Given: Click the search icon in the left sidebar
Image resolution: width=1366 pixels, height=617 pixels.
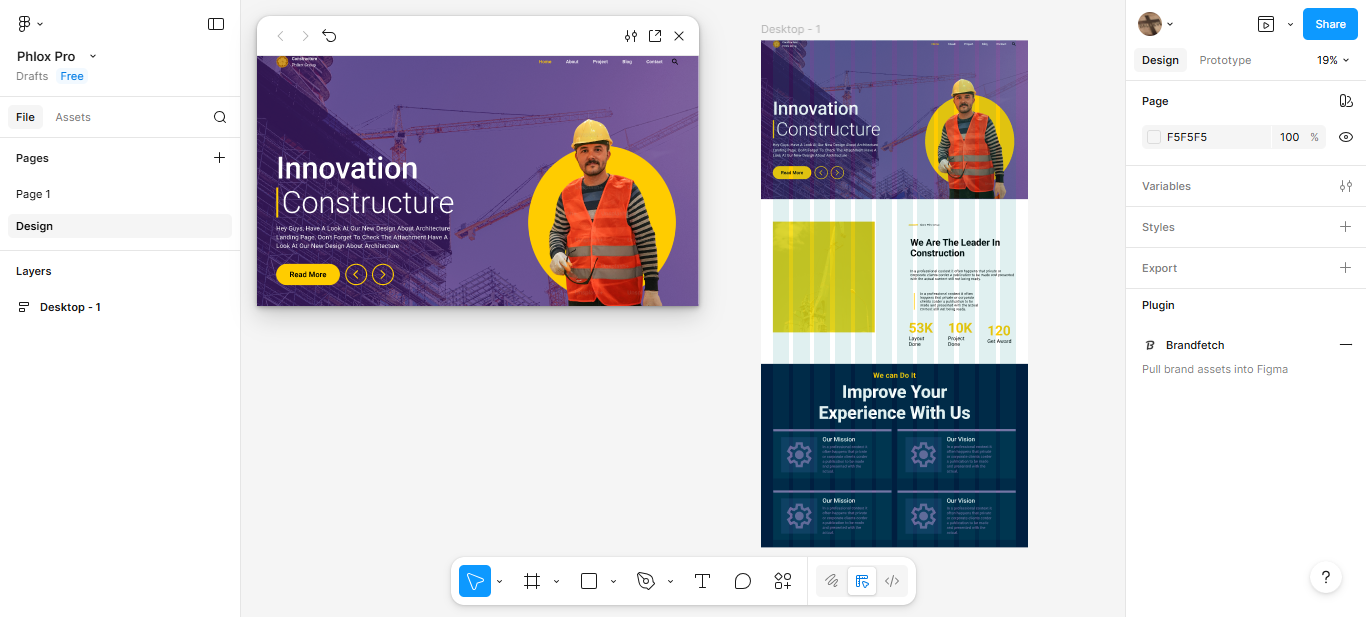Looking at the screenshot, I should point(219,117).
